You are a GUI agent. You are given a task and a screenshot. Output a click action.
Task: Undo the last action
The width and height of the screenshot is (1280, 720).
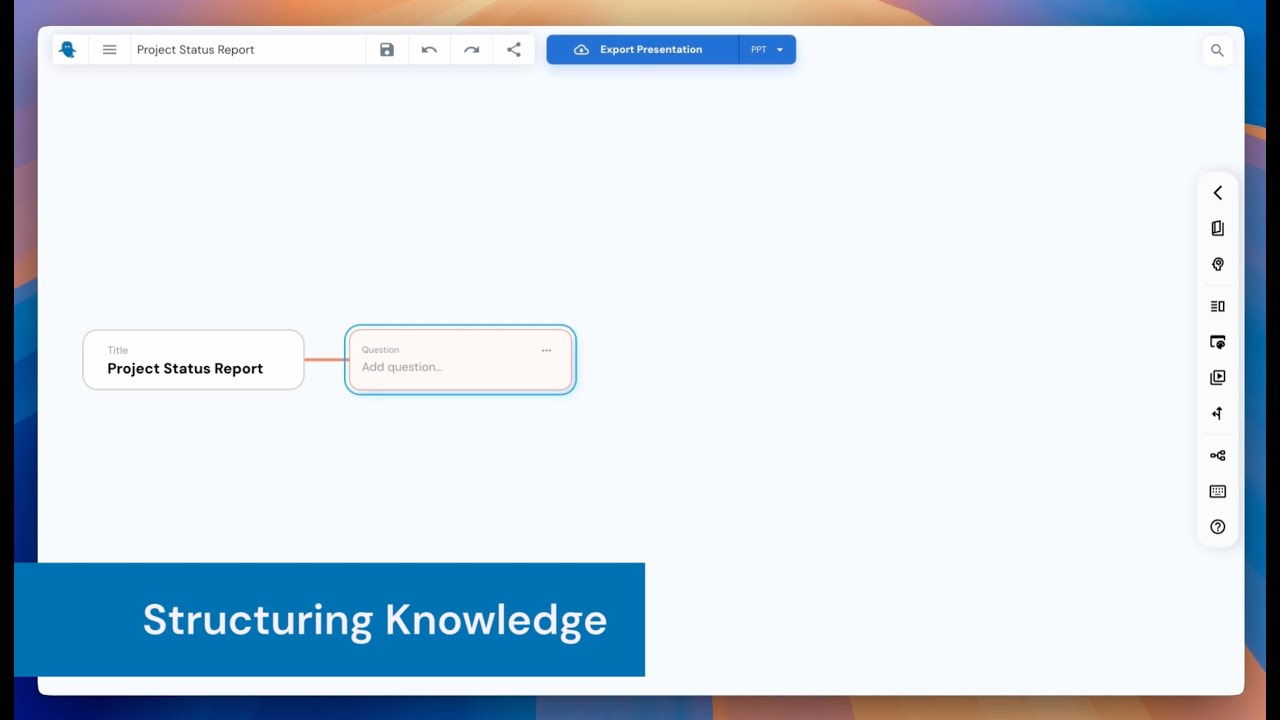[x=429, y=50]
